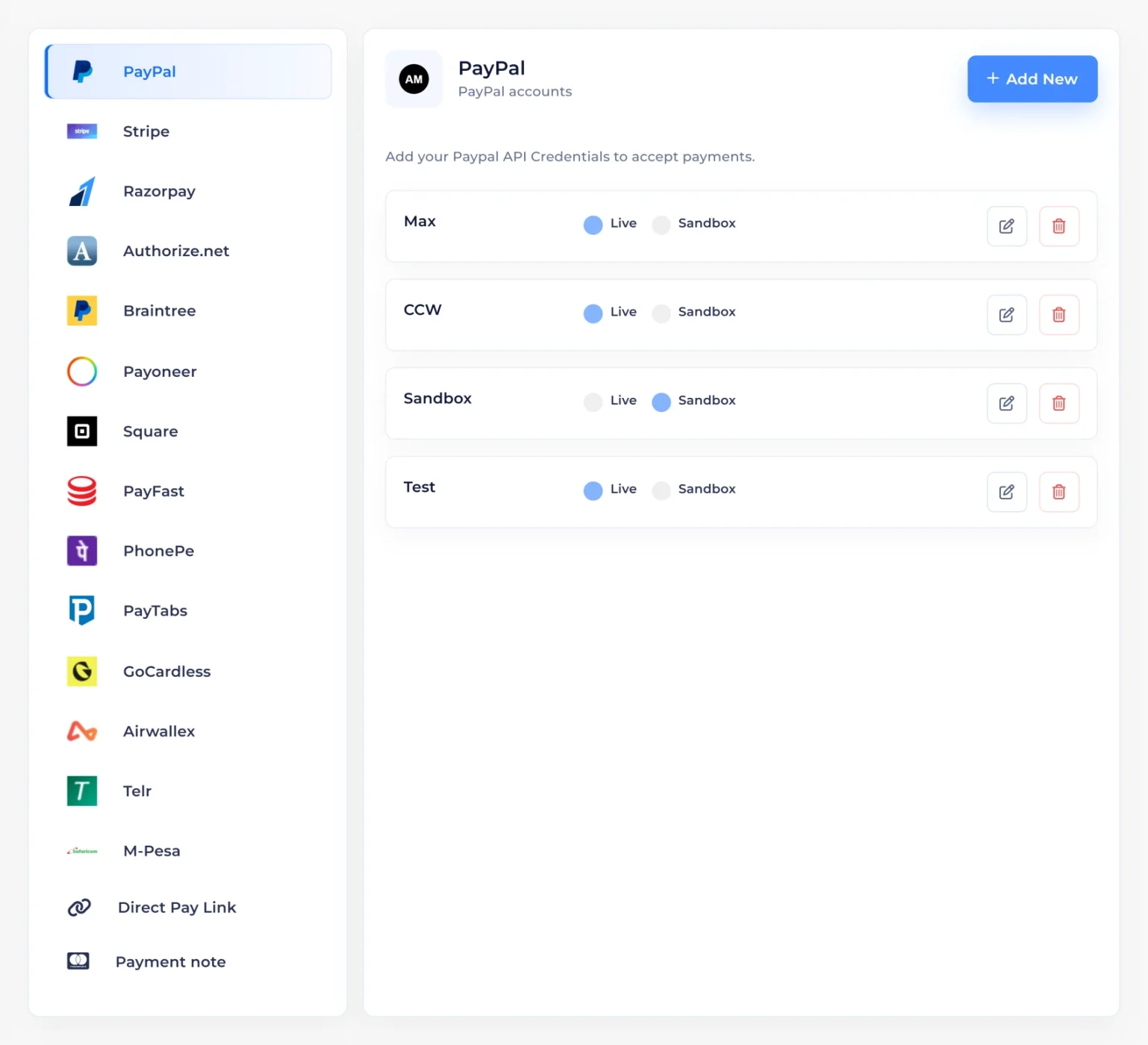
Task: Click the PayPal logo icon in sidebar
Action: [x=82, y=72]
